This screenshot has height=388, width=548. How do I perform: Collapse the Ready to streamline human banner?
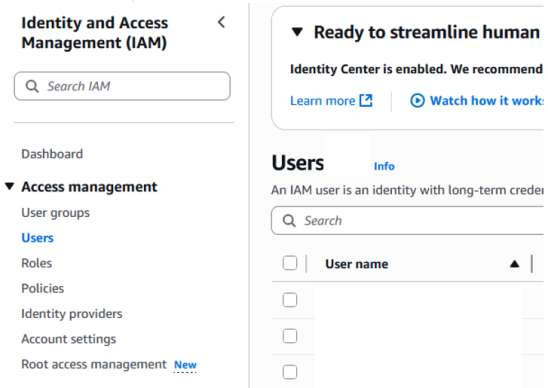click(x=297, y=32)
